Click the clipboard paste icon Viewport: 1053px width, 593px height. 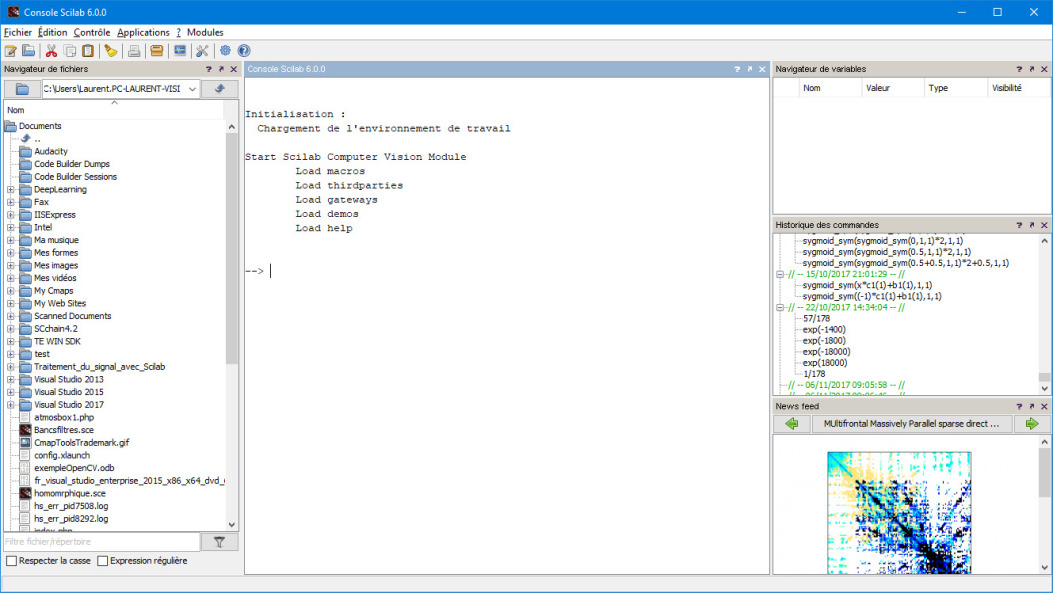88,51
